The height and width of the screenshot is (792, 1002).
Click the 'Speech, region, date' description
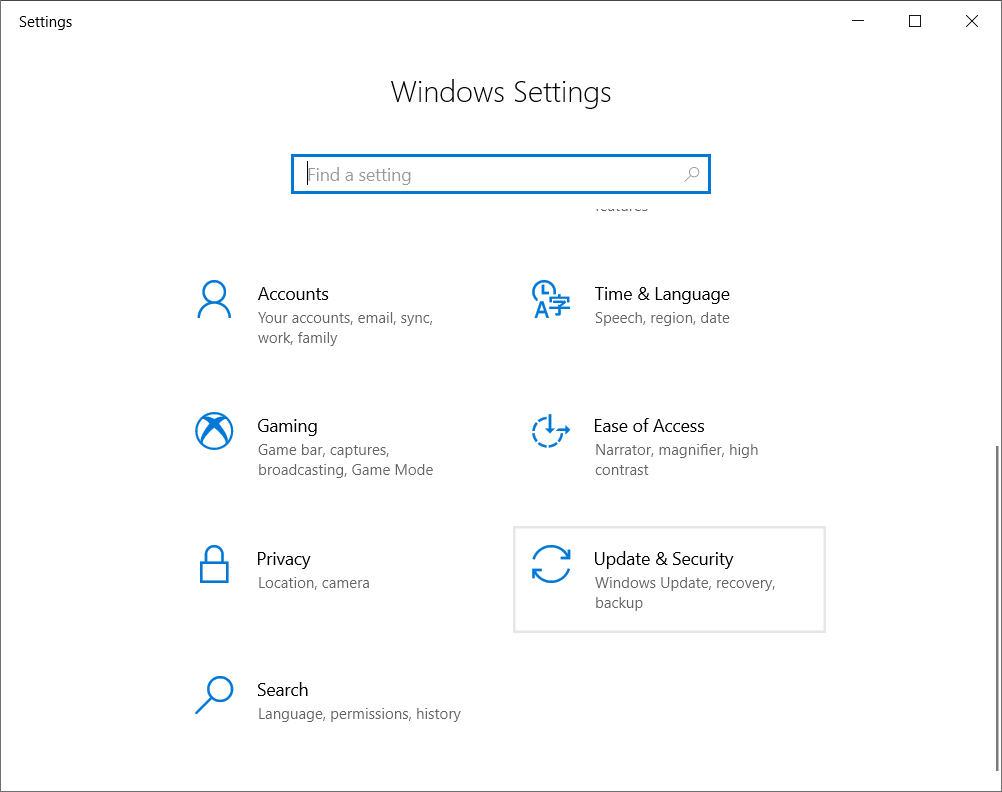point(662,318)
